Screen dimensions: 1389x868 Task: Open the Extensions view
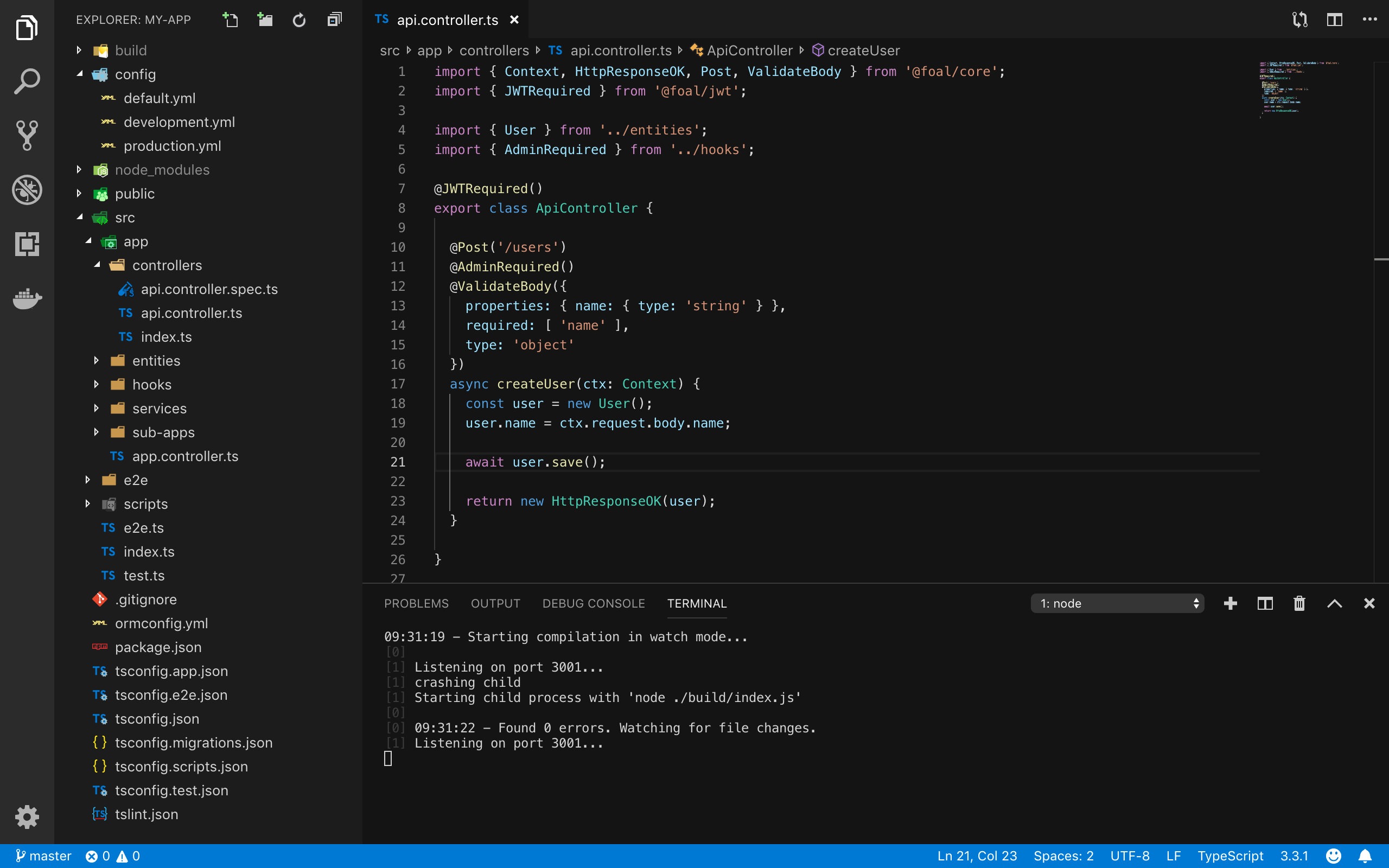(x=27, y=244)
